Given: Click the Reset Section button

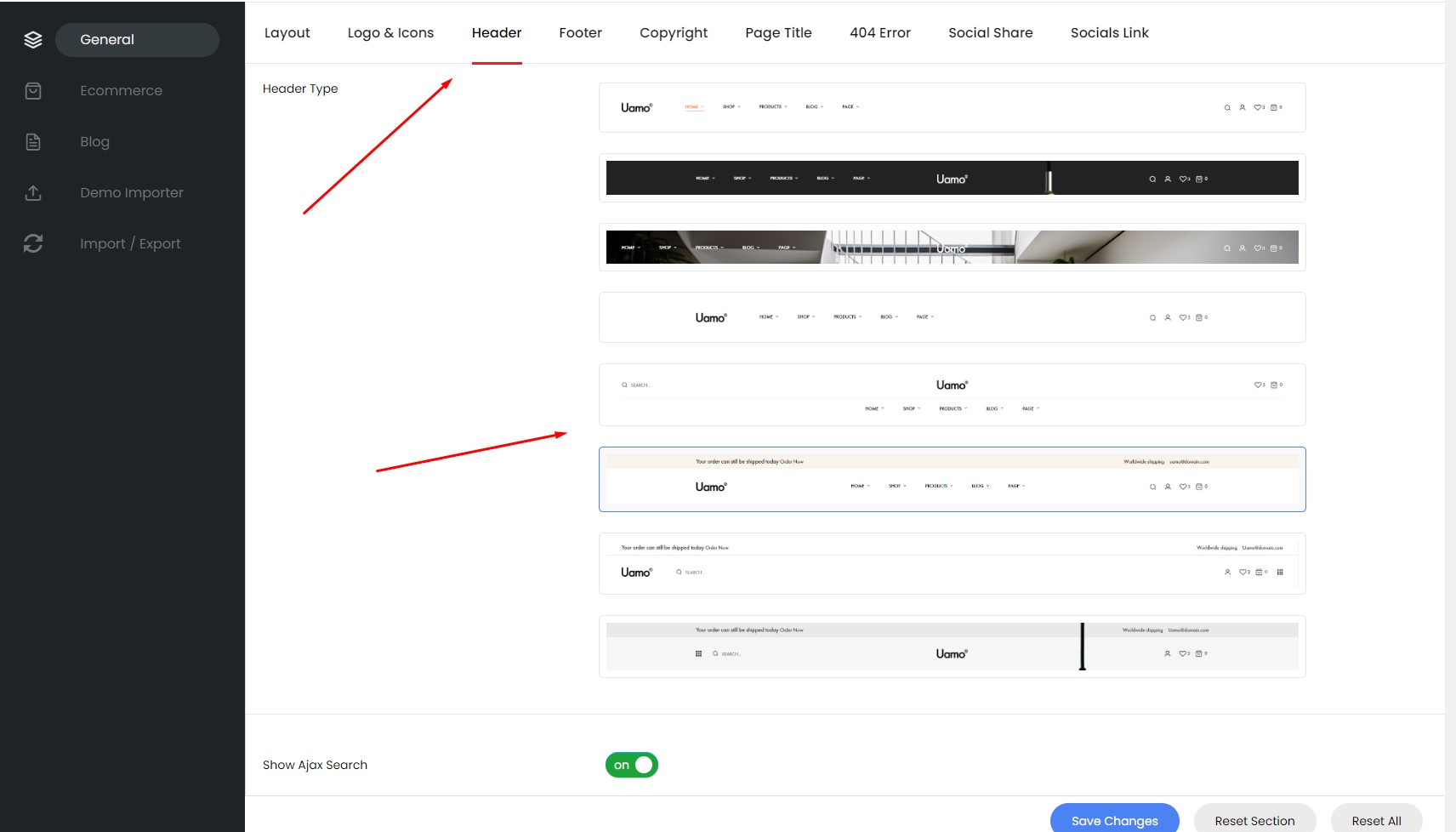Looking at the screenshot, I should pyautogui.click(x=1255, y=820).
